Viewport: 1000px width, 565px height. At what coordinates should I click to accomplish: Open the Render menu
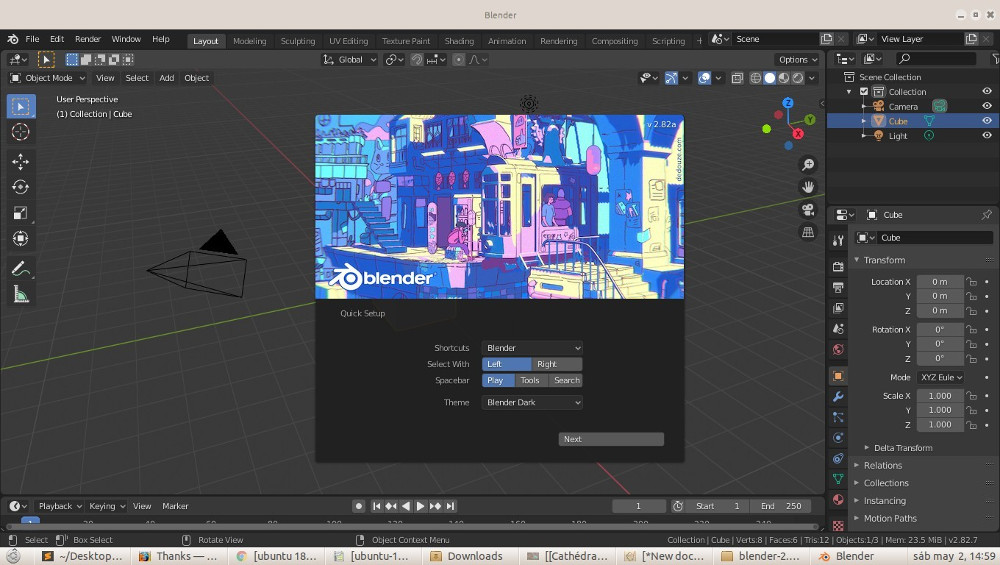88,39
